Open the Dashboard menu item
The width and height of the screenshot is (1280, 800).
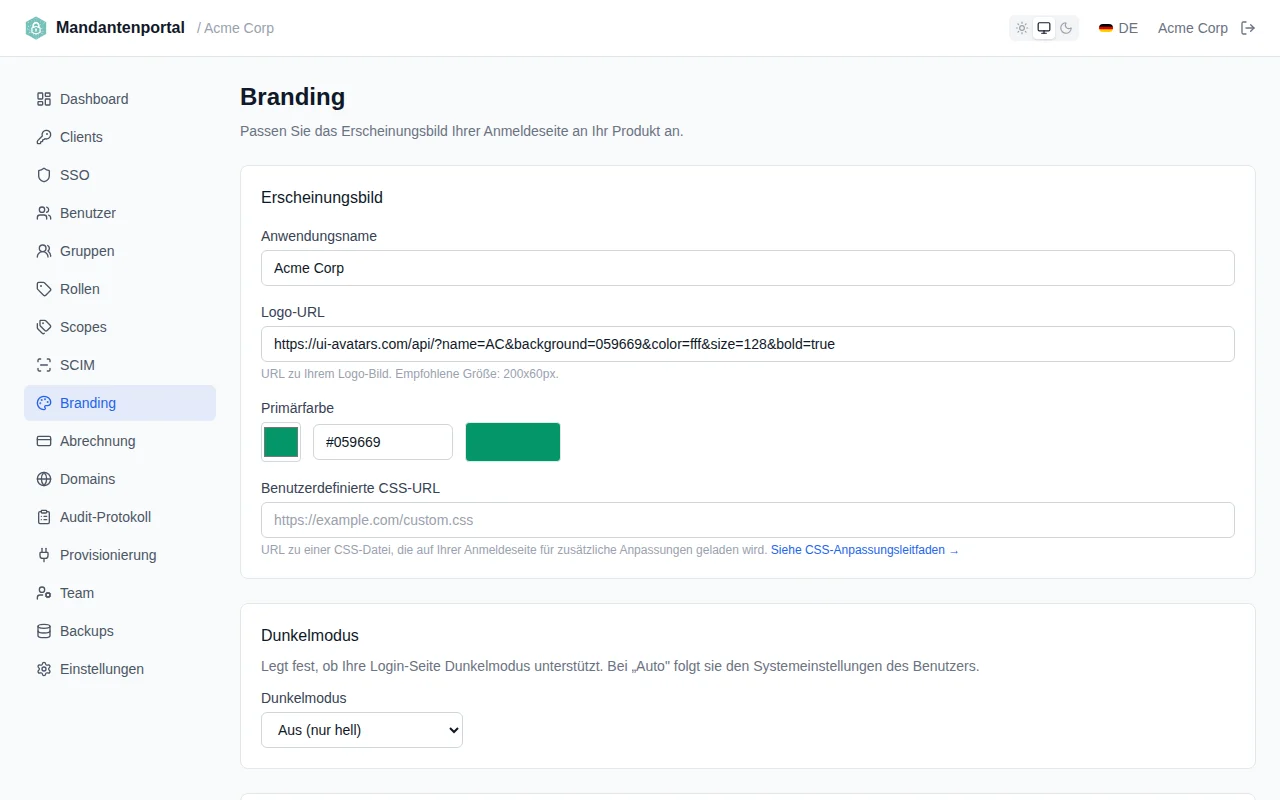pyautogui.click(x=120, y=99)
